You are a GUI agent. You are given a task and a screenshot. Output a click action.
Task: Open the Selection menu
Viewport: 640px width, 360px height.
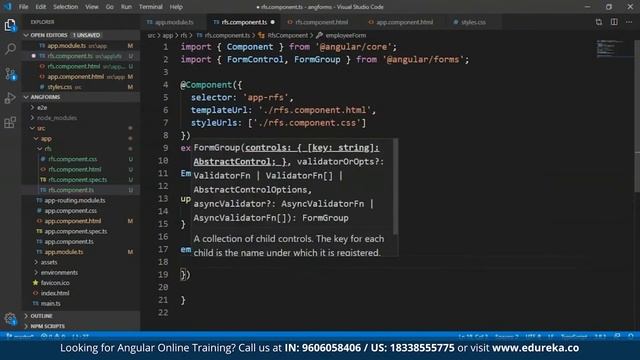[x=65, y=7]
